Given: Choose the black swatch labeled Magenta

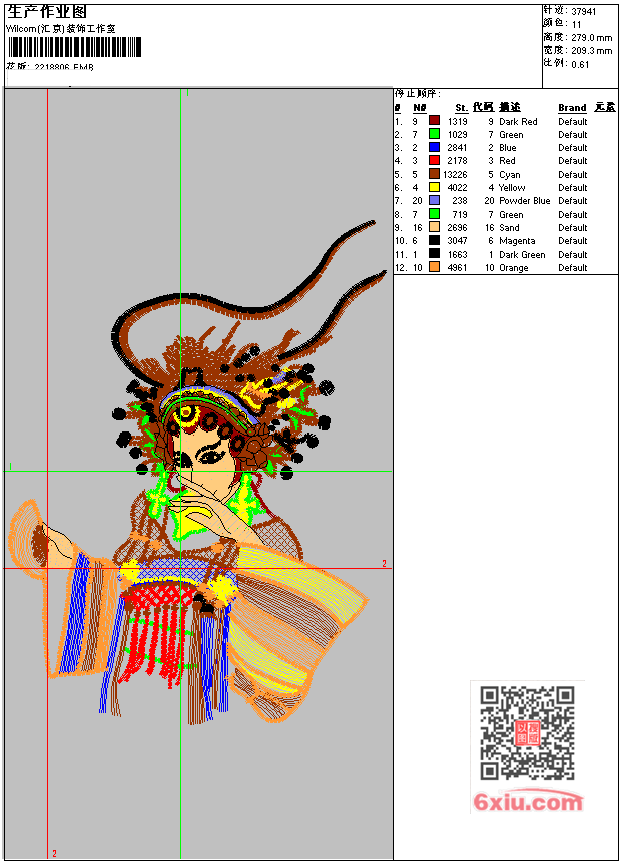Looking at the screenshot, I should 434,240.
